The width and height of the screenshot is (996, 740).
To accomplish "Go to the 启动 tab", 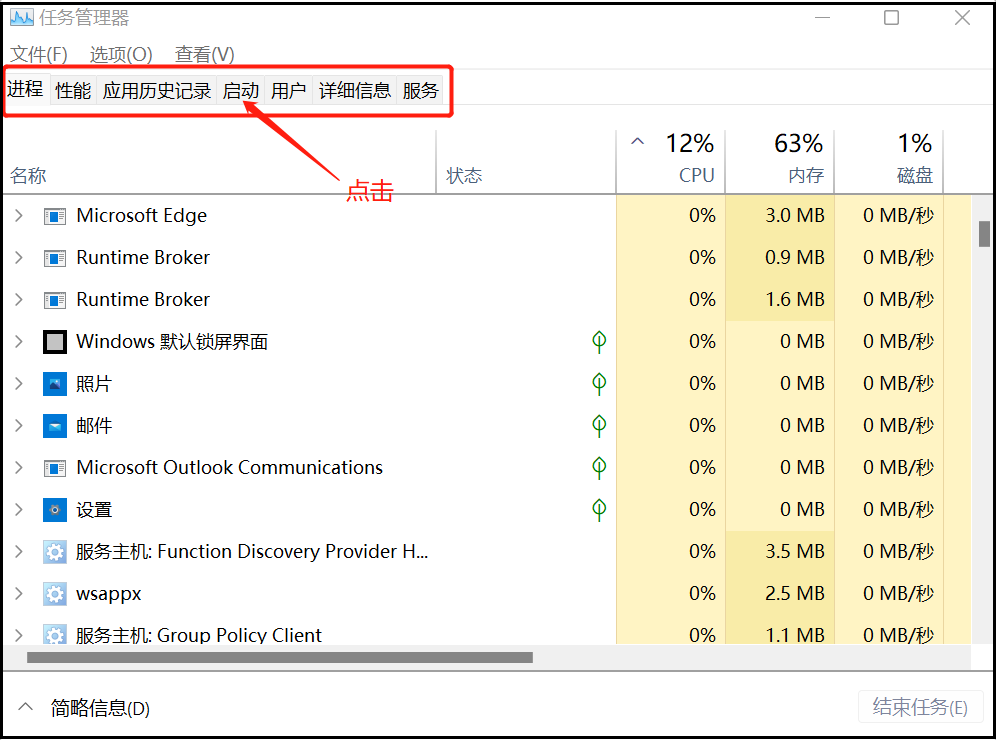I will pos(241,91).
